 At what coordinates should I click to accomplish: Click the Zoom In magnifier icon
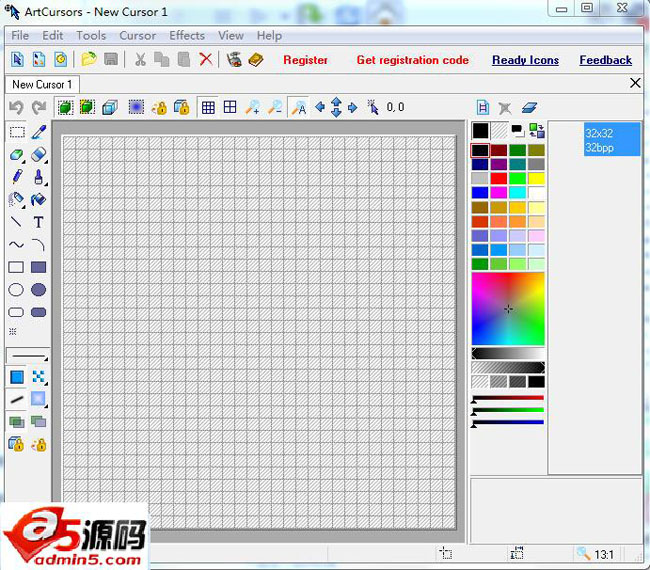252,107
